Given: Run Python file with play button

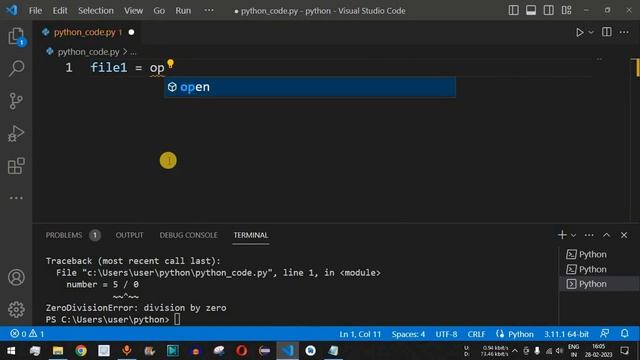Looking at the screenshot, I should [x=580, y=32].
